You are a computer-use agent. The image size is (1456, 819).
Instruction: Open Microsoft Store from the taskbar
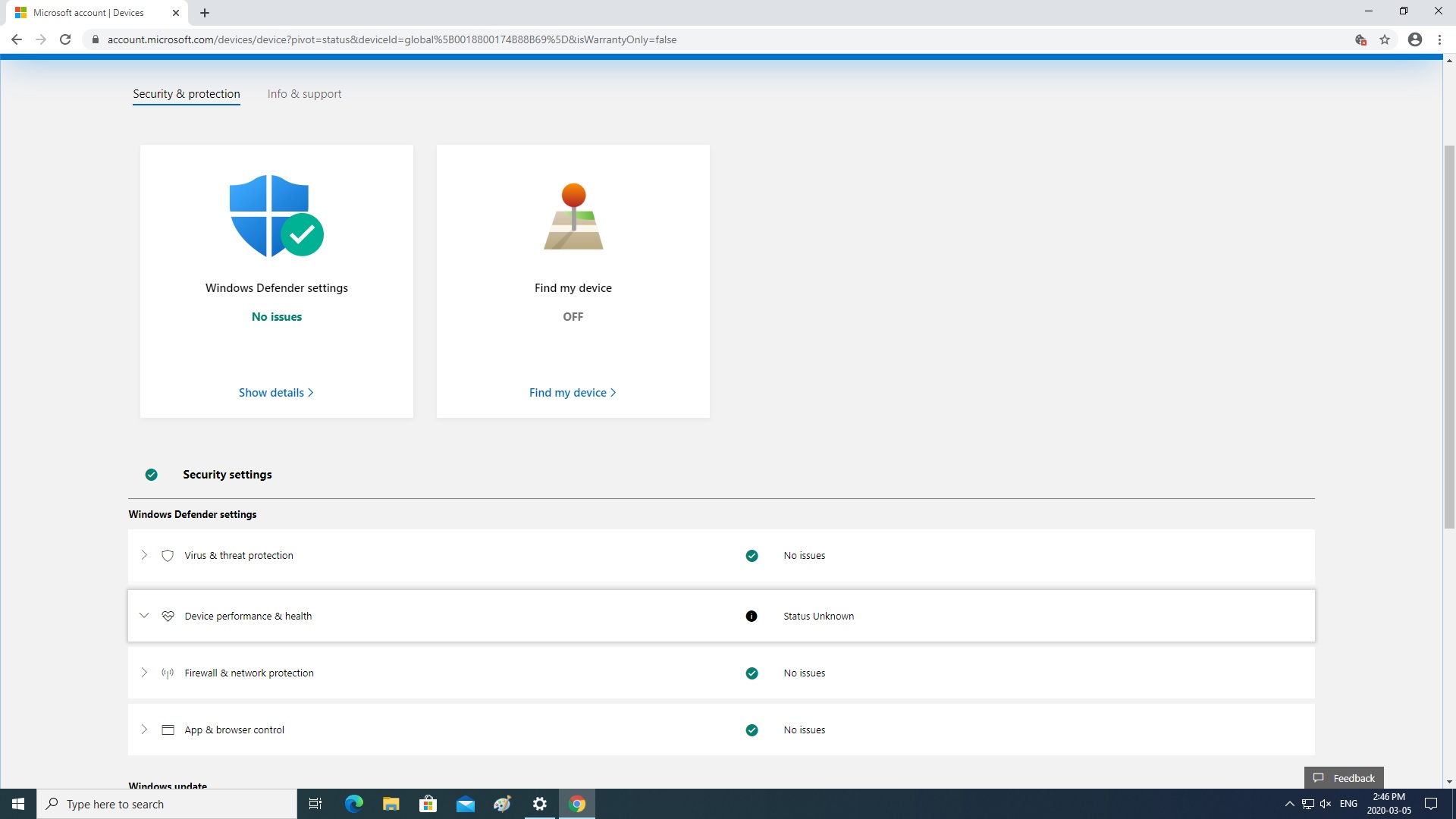(x=428, y=804)
